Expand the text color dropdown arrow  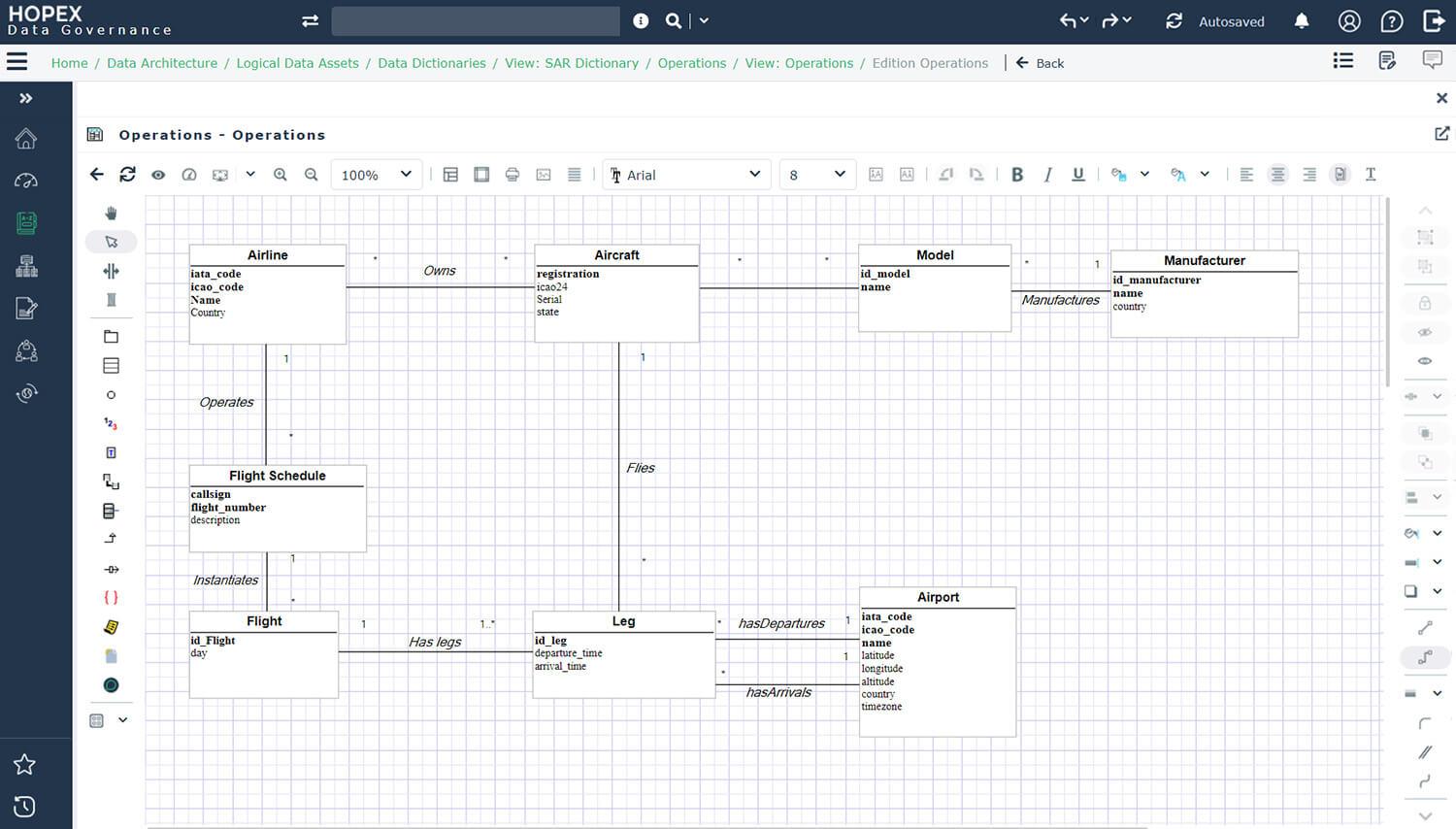click(1205, 175)
